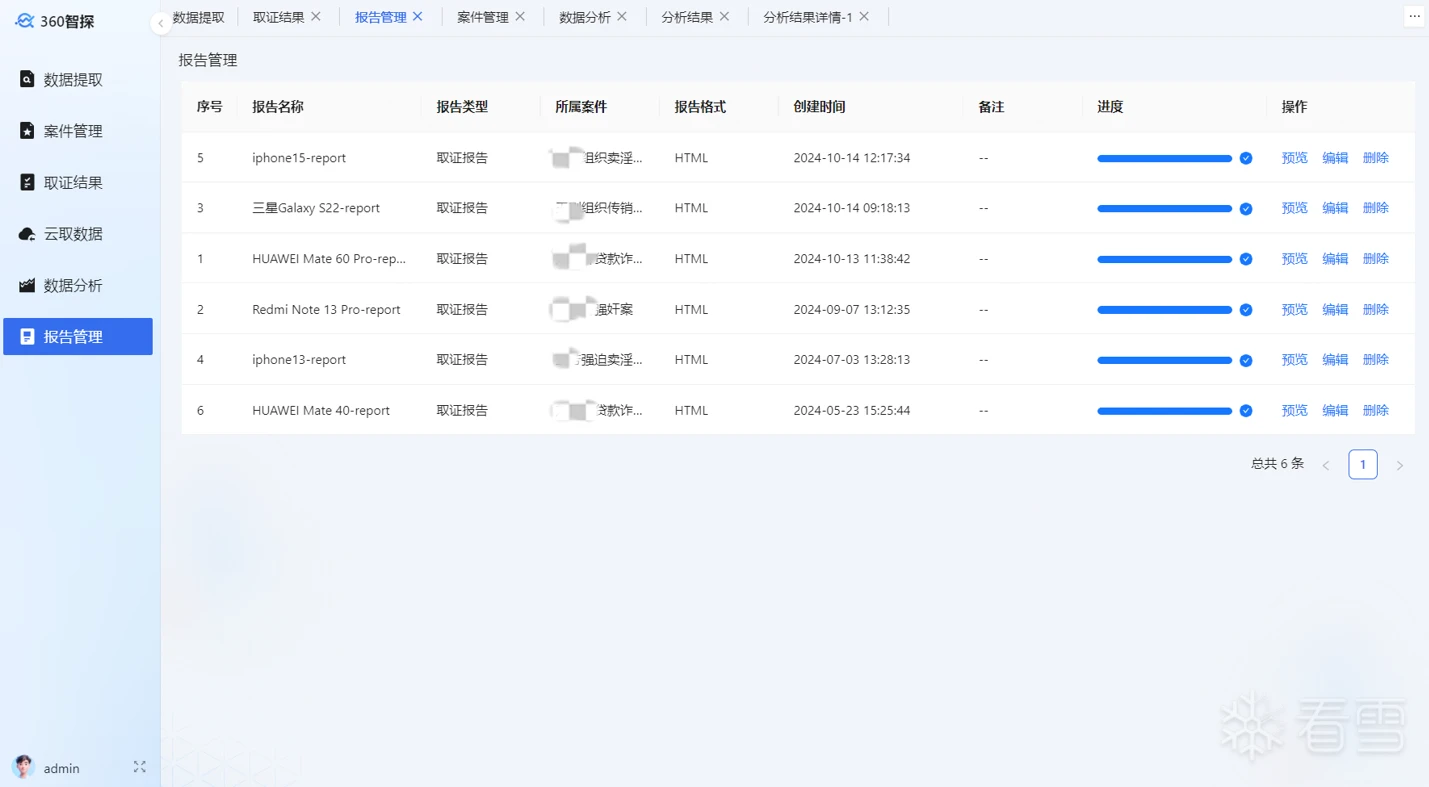Edit the iphone15-report
The width and height of the screenshot is (1429, 787).
click(1335, 158)
